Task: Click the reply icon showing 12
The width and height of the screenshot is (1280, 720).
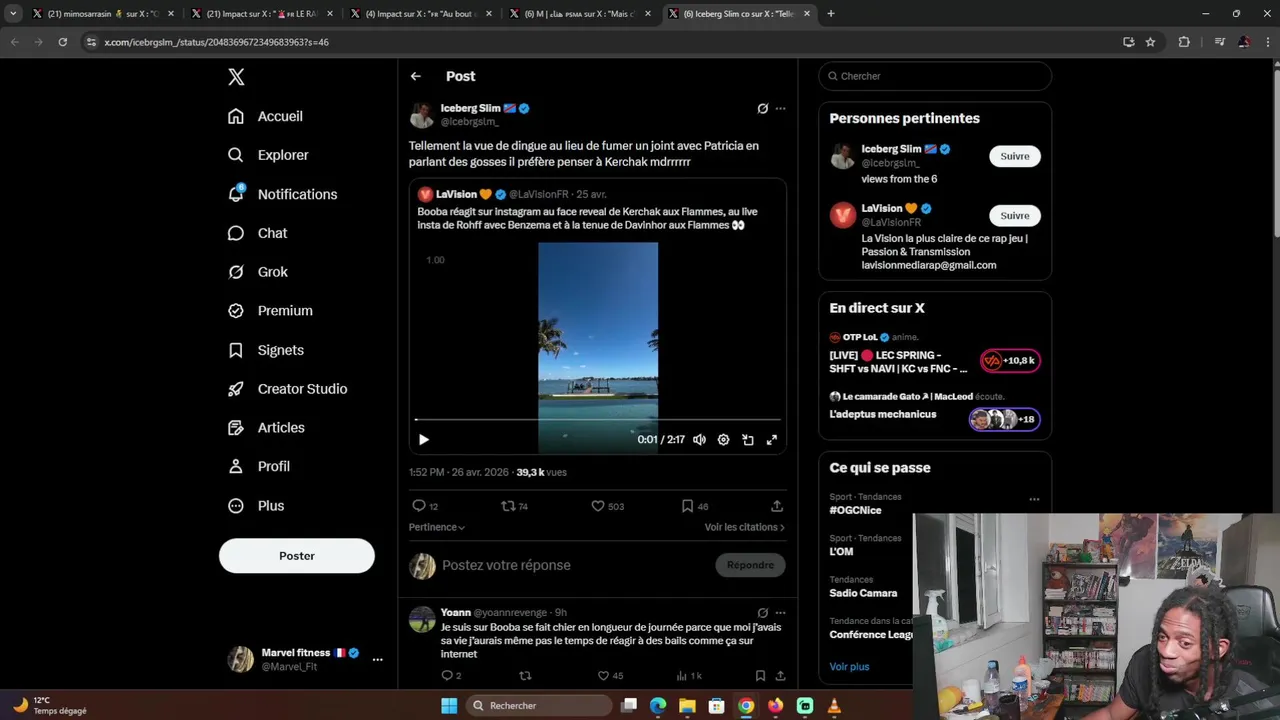Action: pyautogui.click(x=419, y=506)
